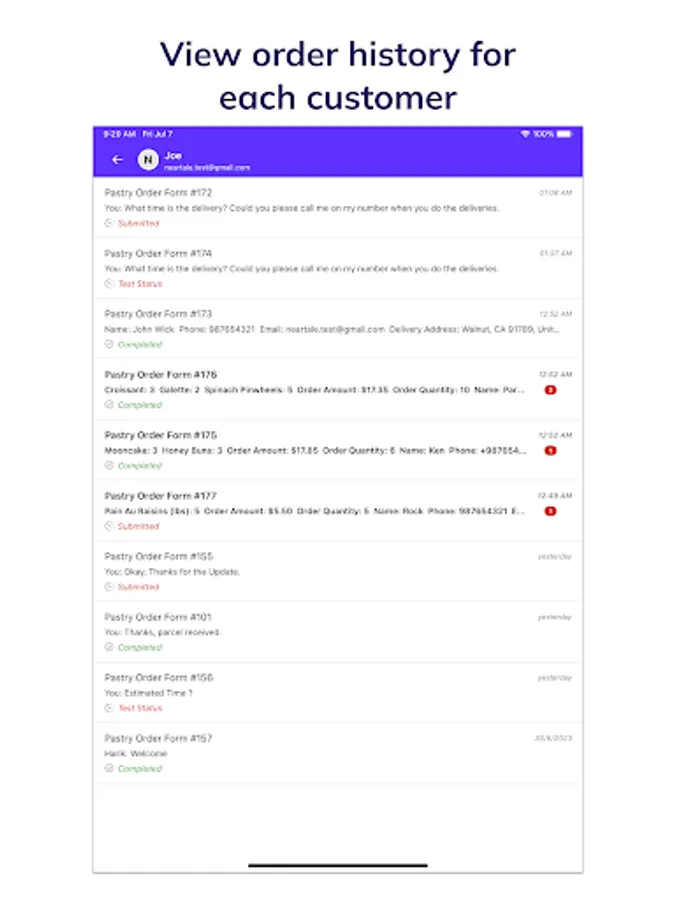Open Pastry Order Form #156
The height and width of the screenshot is (900, 675).
point(338,692)
